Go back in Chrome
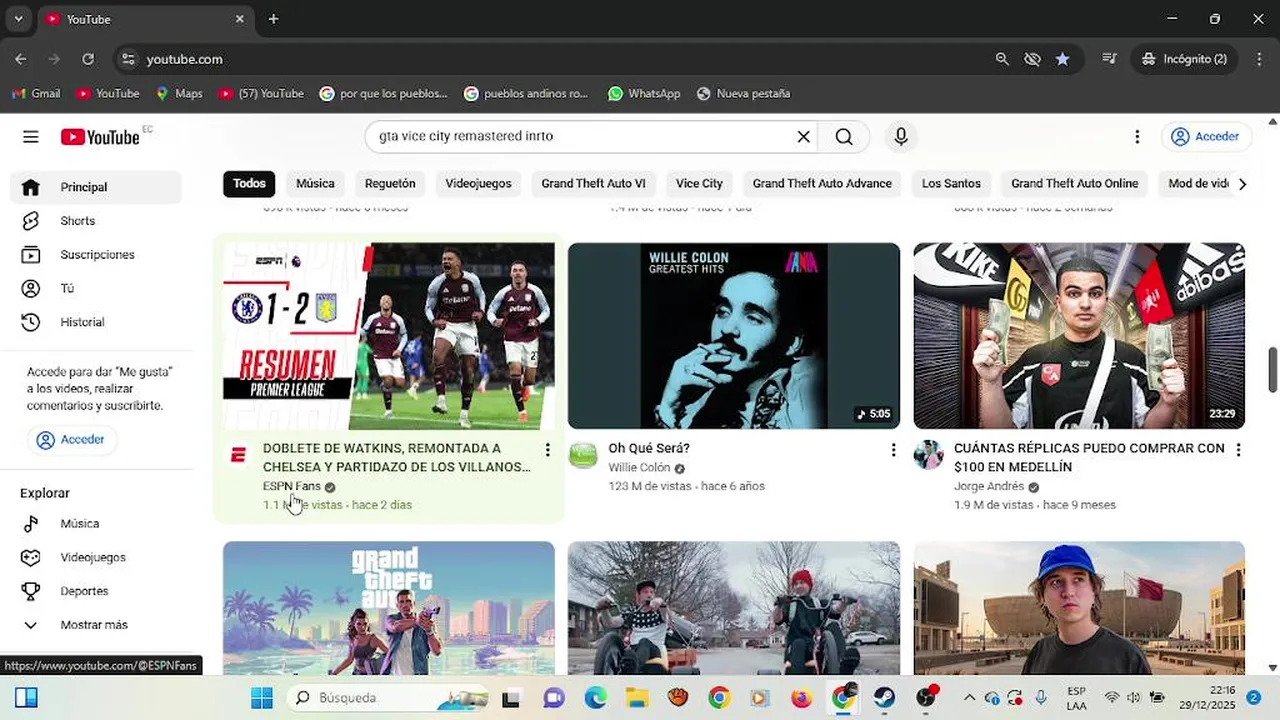 coord(21,59)
